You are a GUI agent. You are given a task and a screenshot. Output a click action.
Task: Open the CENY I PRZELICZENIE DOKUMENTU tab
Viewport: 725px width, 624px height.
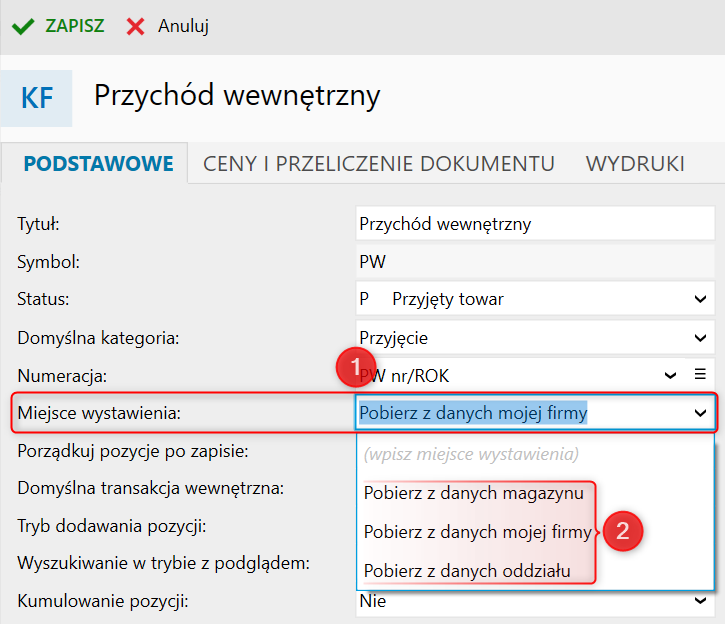(379, 164)
